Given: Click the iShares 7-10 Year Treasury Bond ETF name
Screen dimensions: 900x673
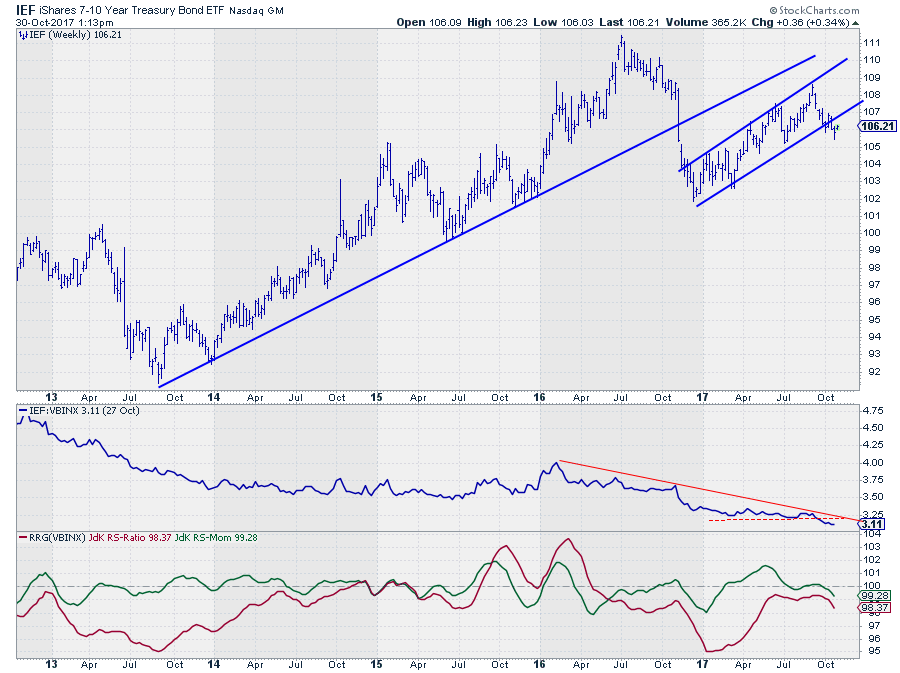Looking at the screenshot, I should pyautogui.click(x=131, y=10).
